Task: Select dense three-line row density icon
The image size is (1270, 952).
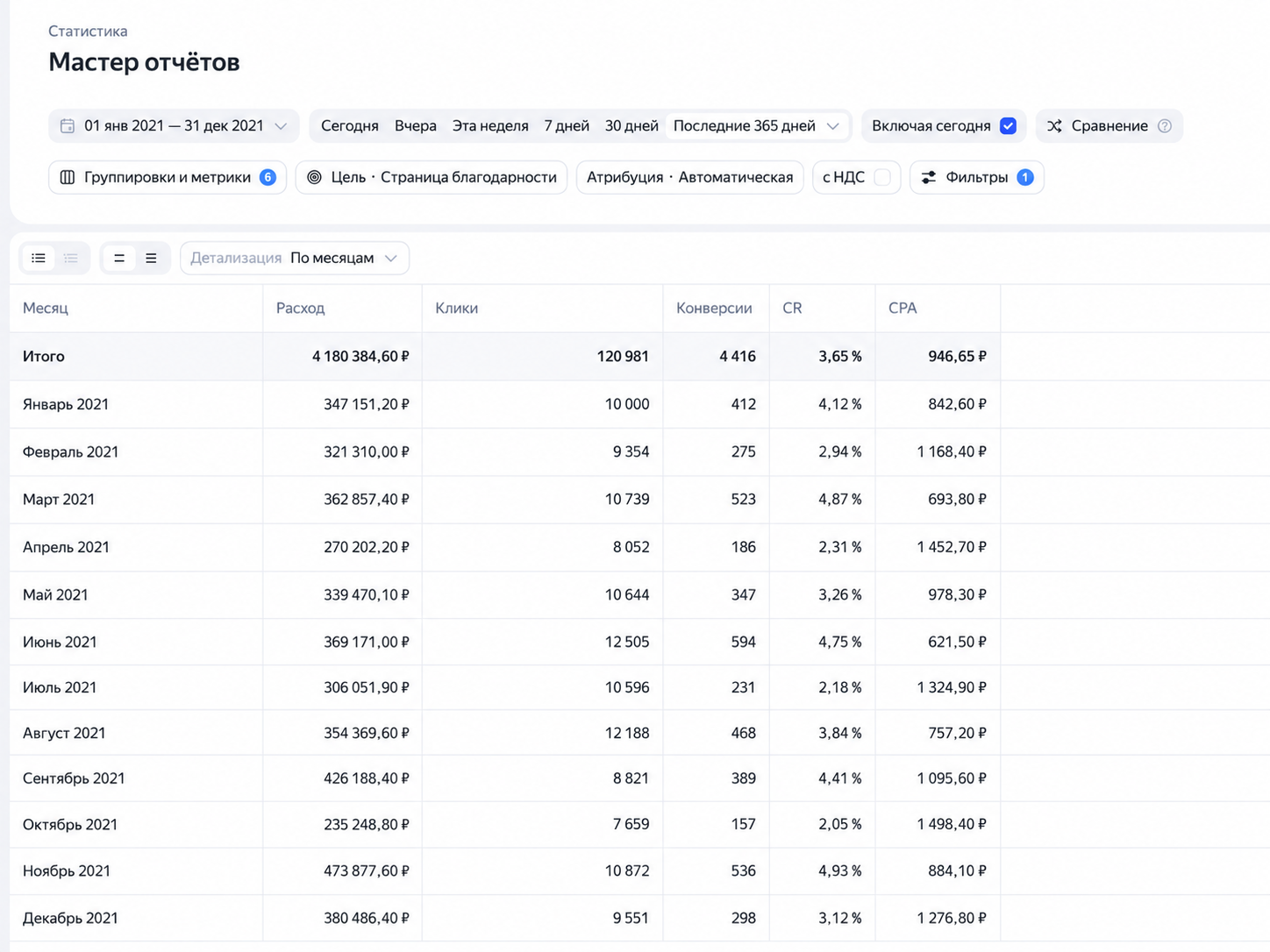Action: 151,258
